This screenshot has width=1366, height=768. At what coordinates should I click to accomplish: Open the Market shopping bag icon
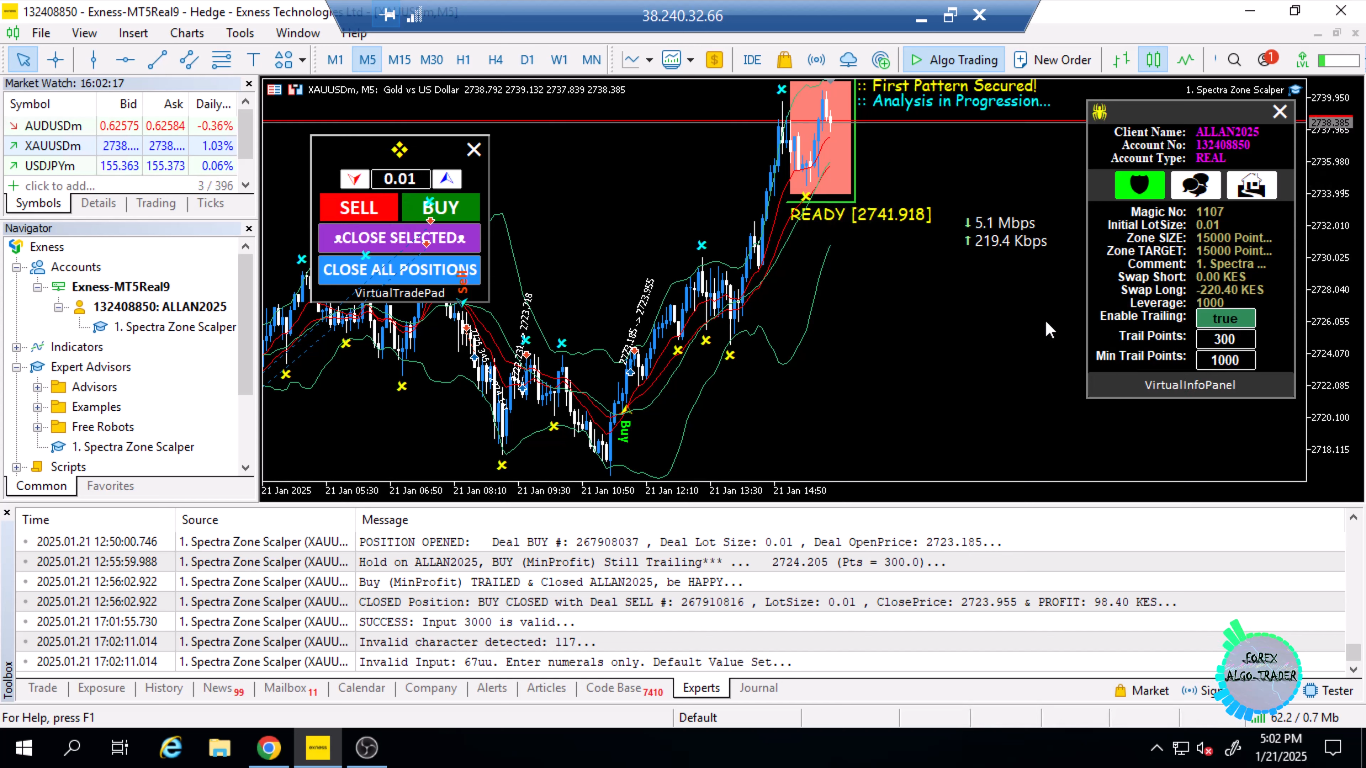[x=784, y=60]
